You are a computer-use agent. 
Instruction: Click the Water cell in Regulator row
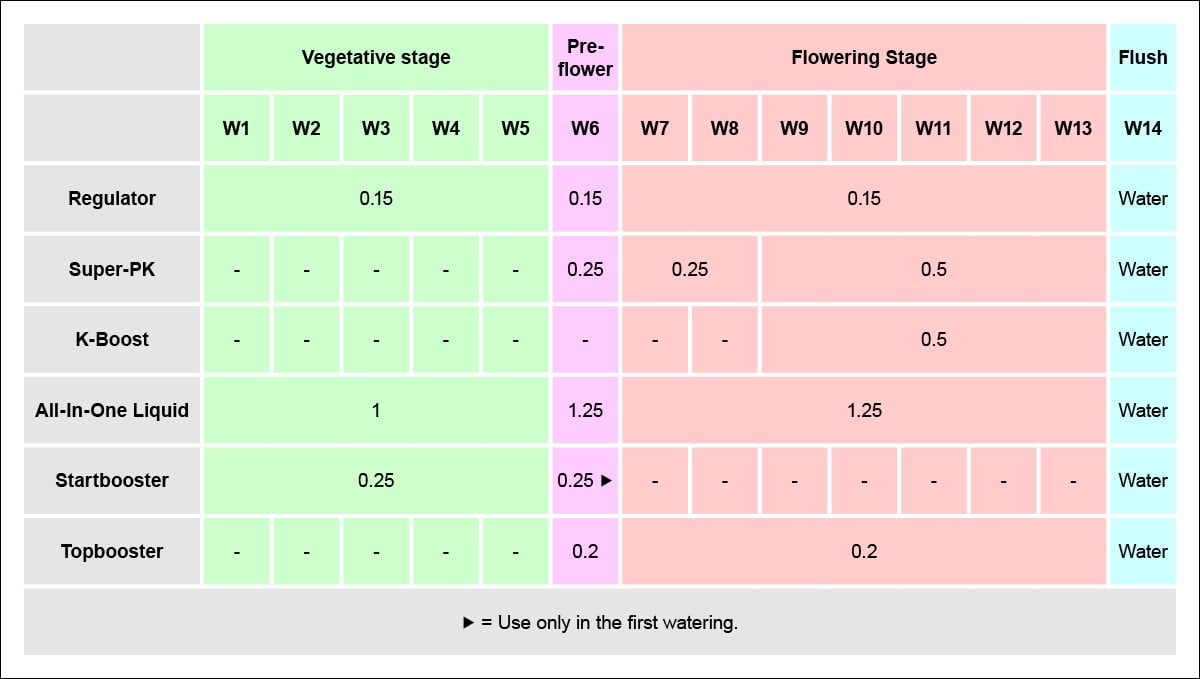1142,198
